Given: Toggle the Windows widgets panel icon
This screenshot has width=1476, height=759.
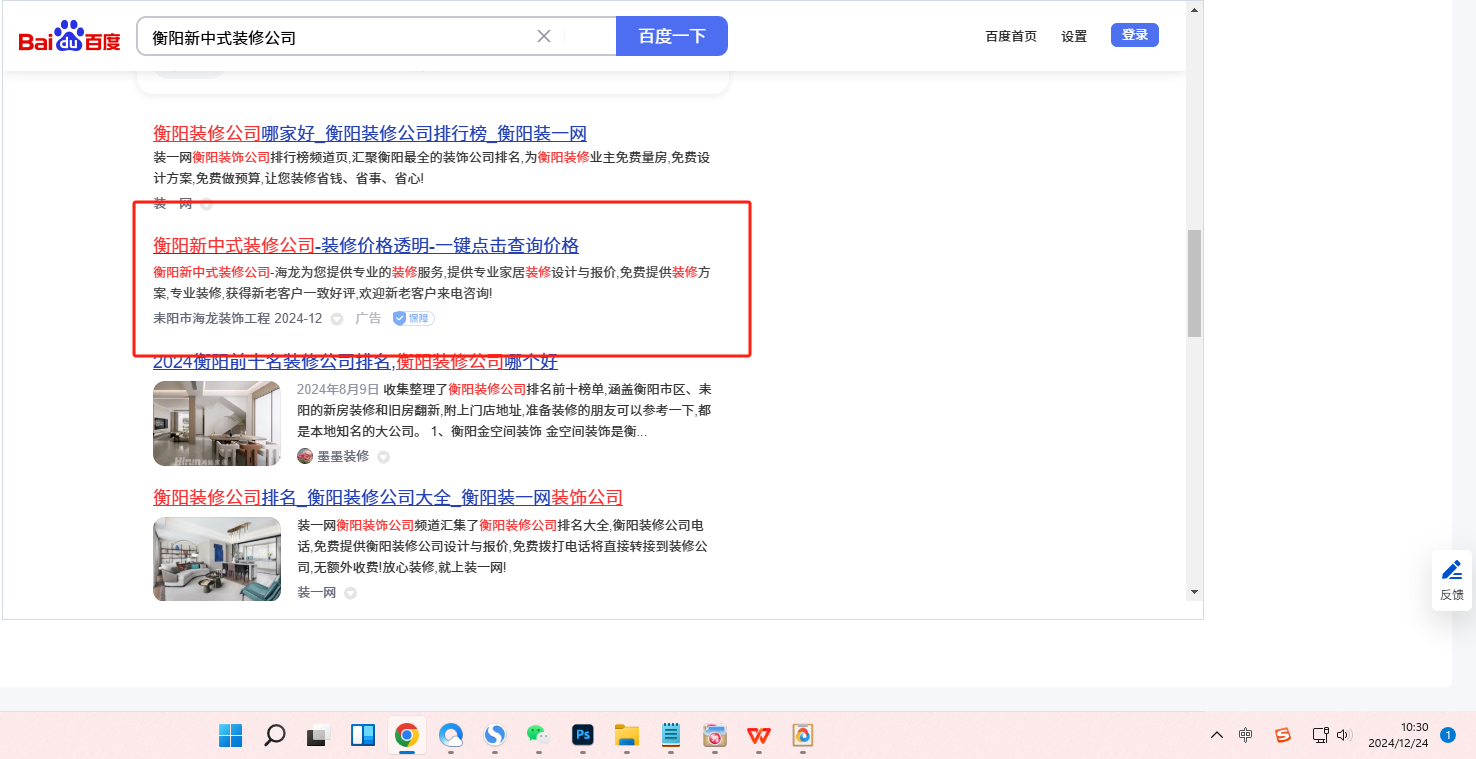Looking at the screenshot, I should point(362,736).
